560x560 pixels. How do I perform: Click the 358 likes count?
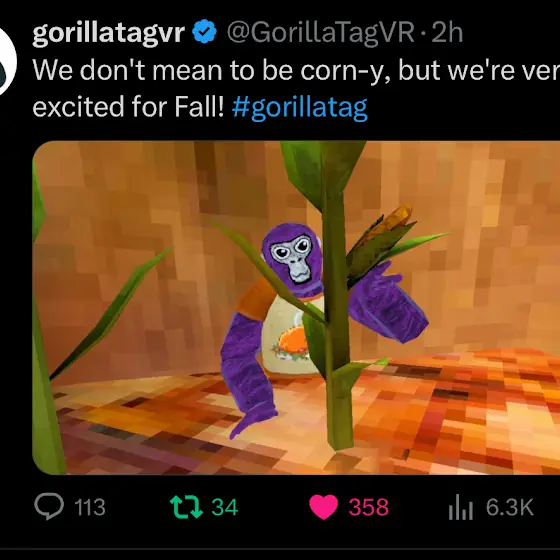[x=368, y=507]
